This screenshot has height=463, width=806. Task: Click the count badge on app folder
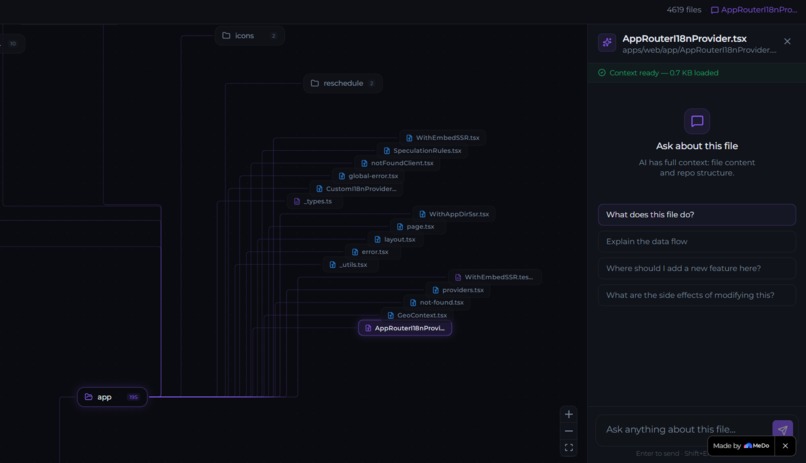133,397
